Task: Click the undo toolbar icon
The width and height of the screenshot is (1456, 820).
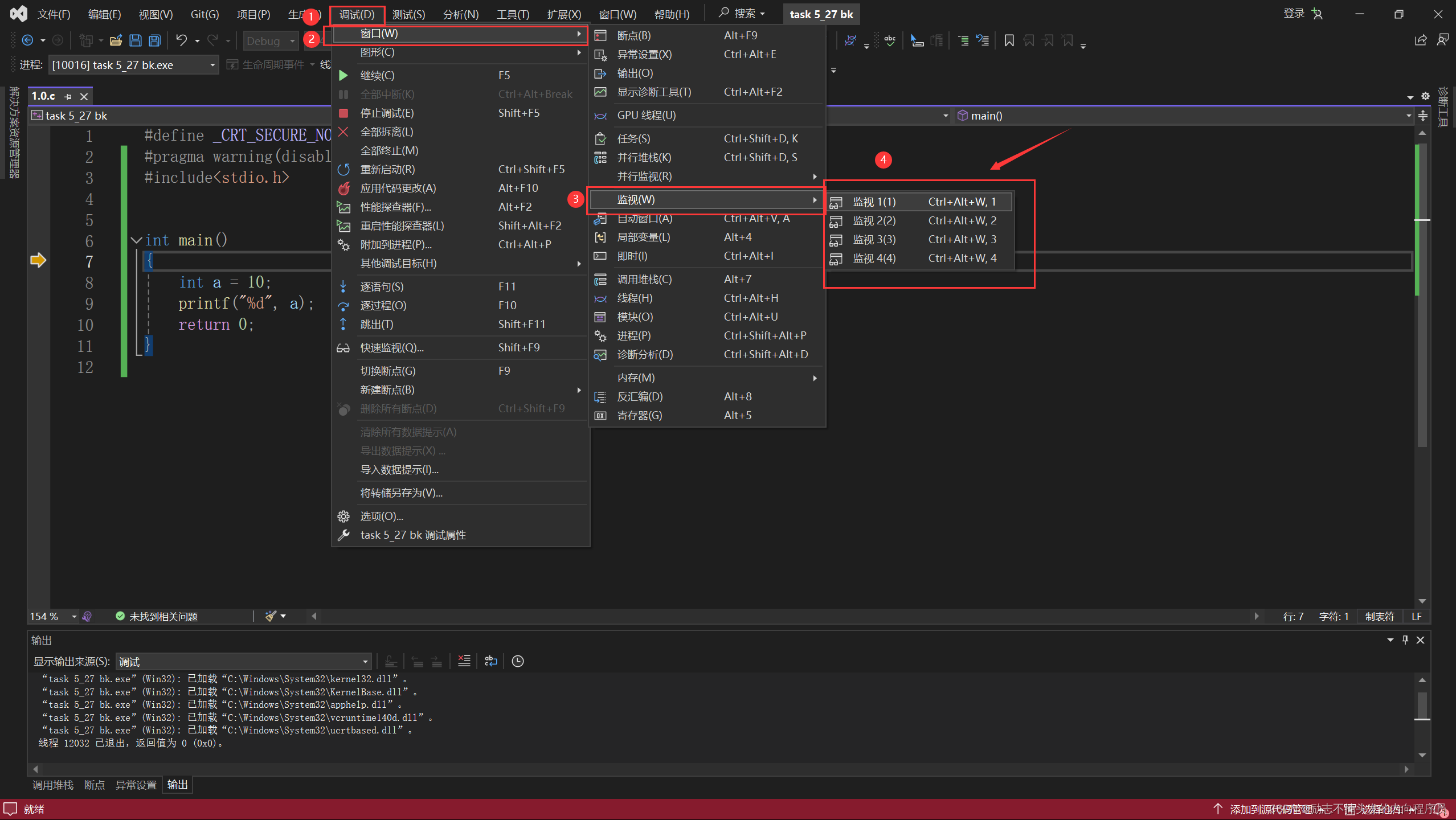Action: (x=181, y=40)
